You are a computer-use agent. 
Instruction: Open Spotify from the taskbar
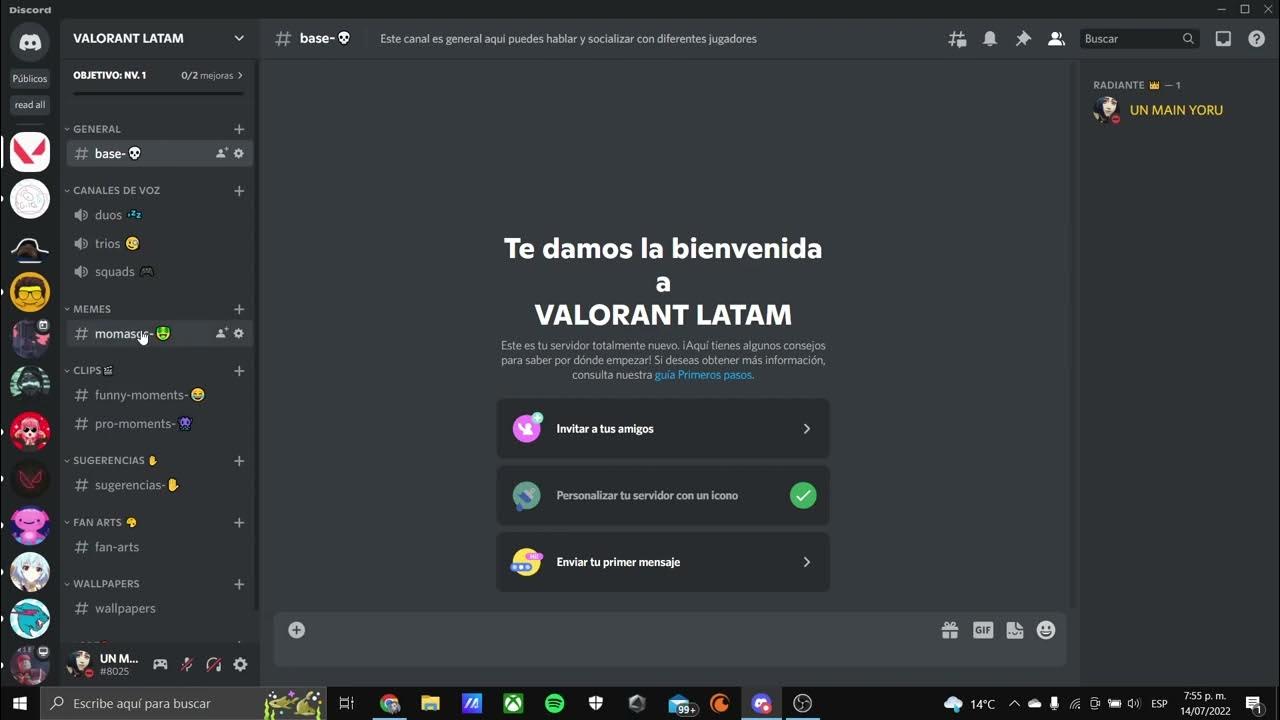(554, 704)
